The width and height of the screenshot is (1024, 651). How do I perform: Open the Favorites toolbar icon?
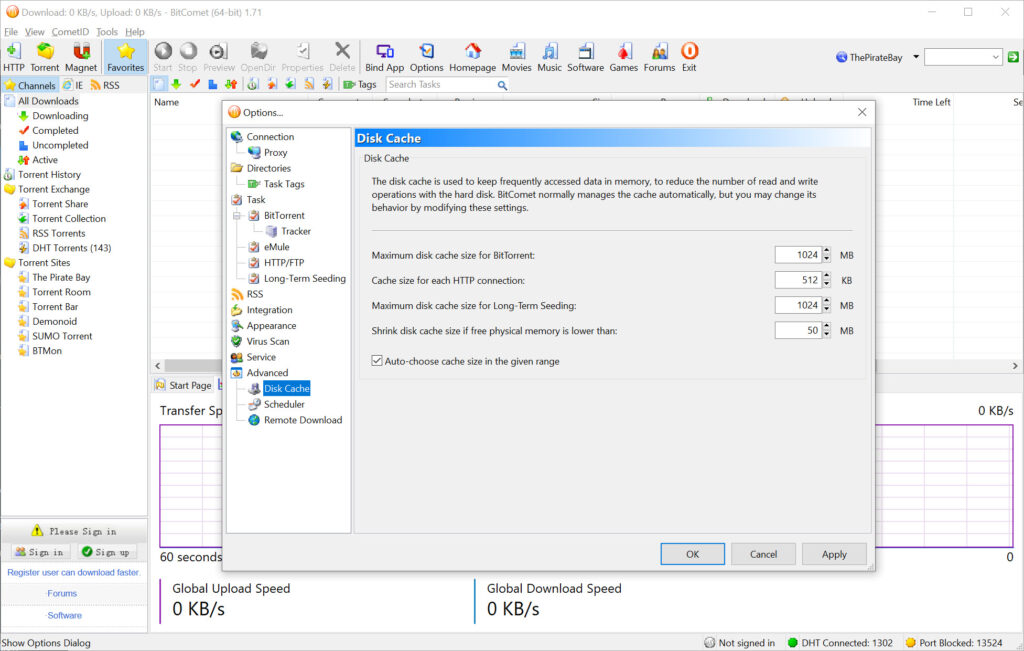[x=125, y=56]
